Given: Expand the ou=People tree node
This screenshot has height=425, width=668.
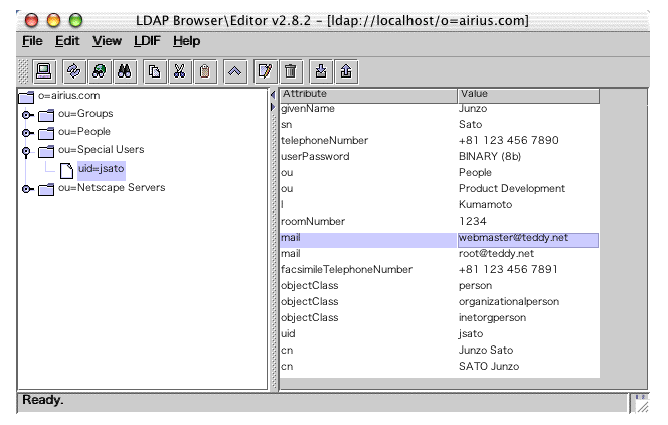Looking at the screenshot, I should click(x=27, y=133).
